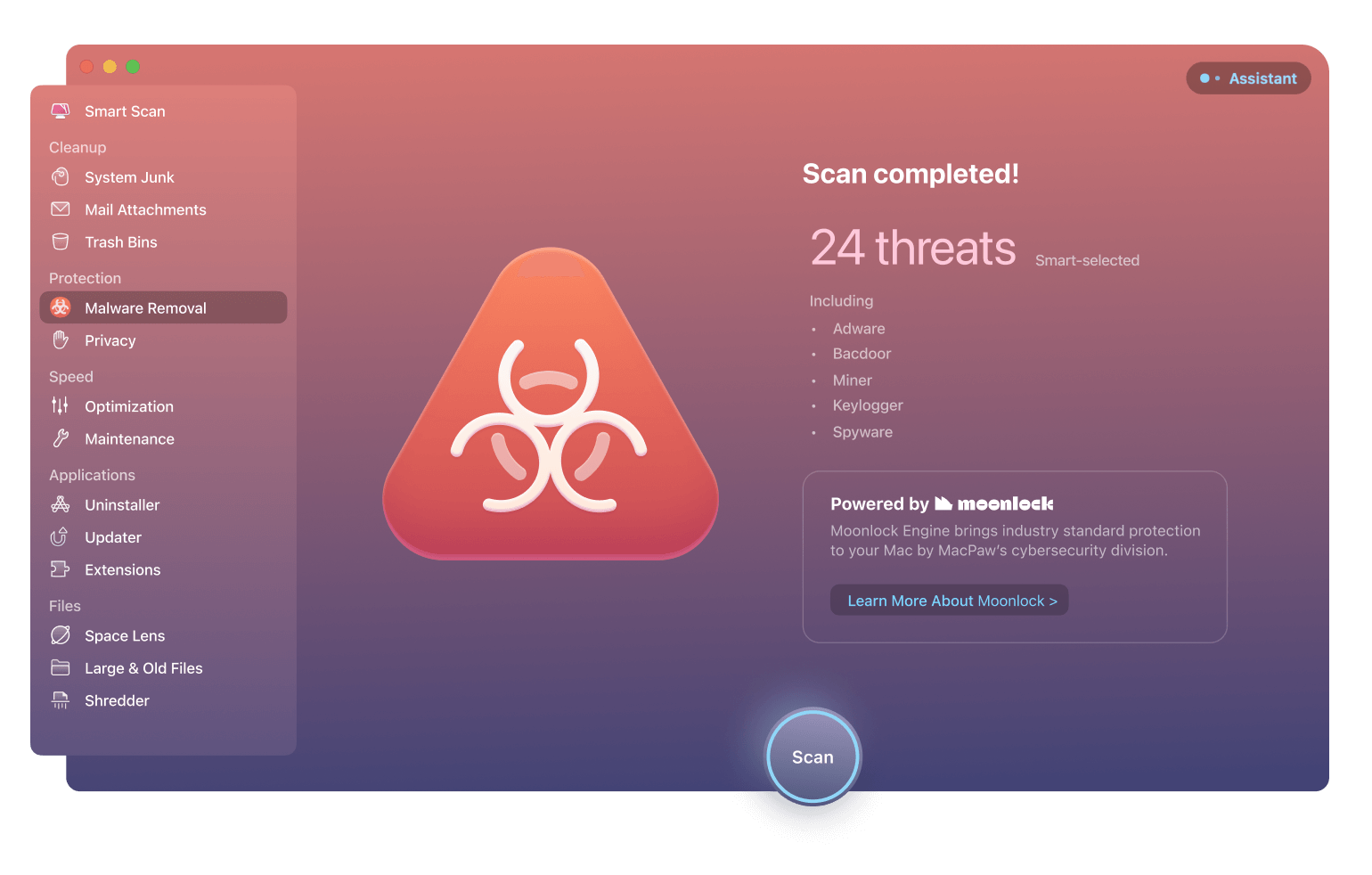
Task: Select the Shredder icon in sidebar
Action: (61, 700)
